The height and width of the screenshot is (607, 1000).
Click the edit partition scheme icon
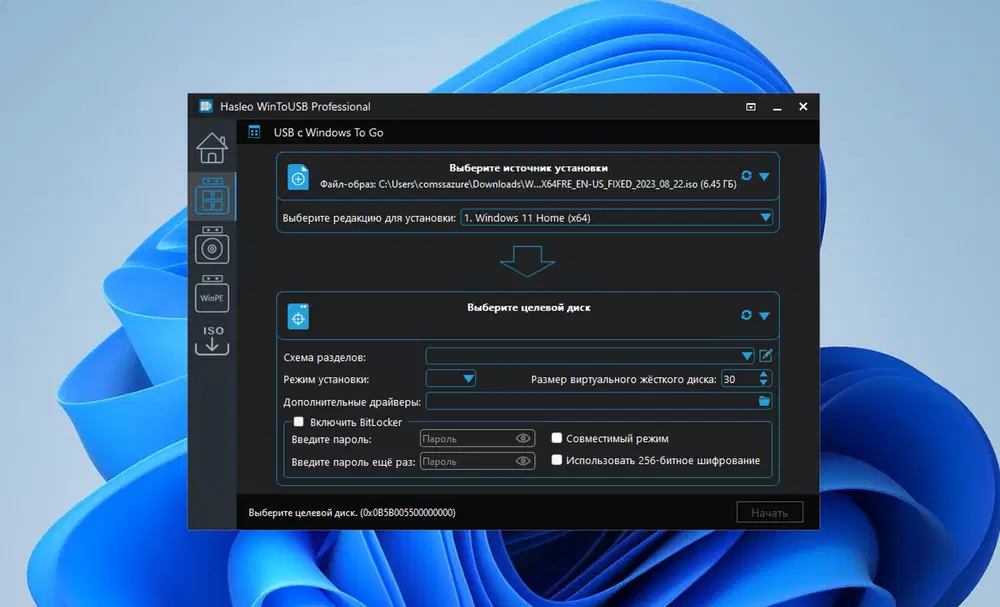[766, 355]
